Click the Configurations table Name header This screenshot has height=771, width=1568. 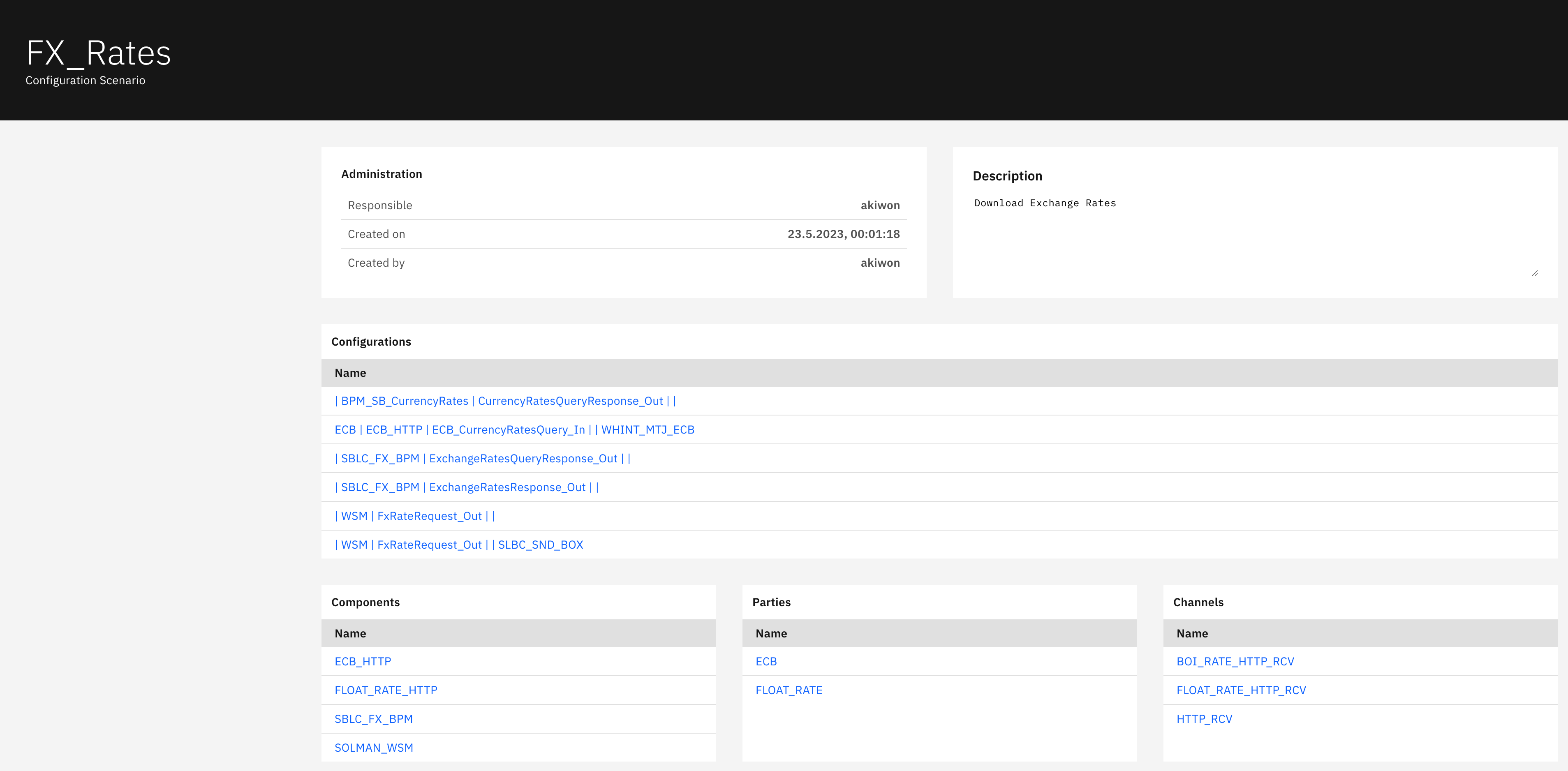pyautogui.click(x=351, y=373)
